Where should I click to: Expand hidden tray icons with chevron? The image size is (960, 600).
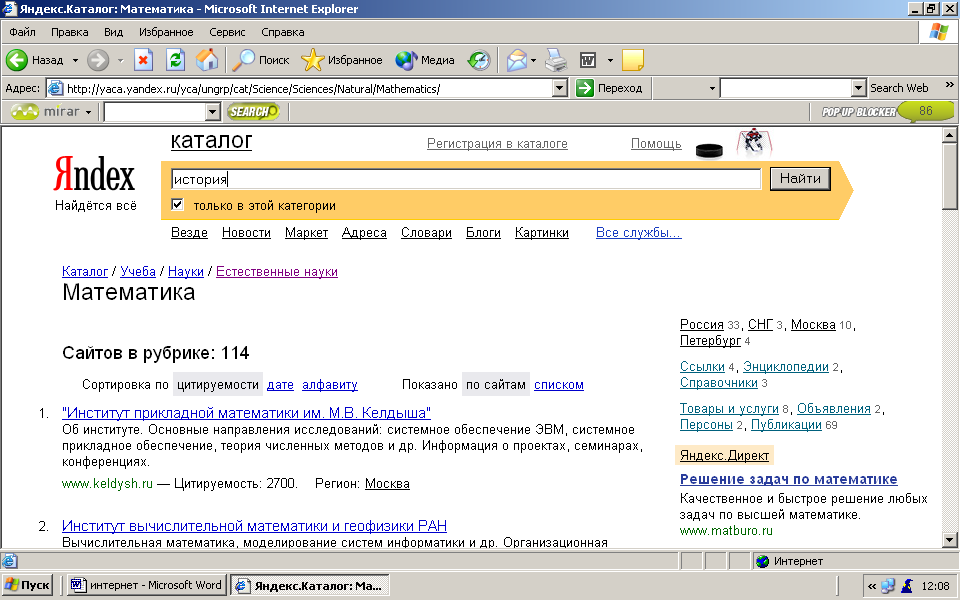(x=871, y=586)
